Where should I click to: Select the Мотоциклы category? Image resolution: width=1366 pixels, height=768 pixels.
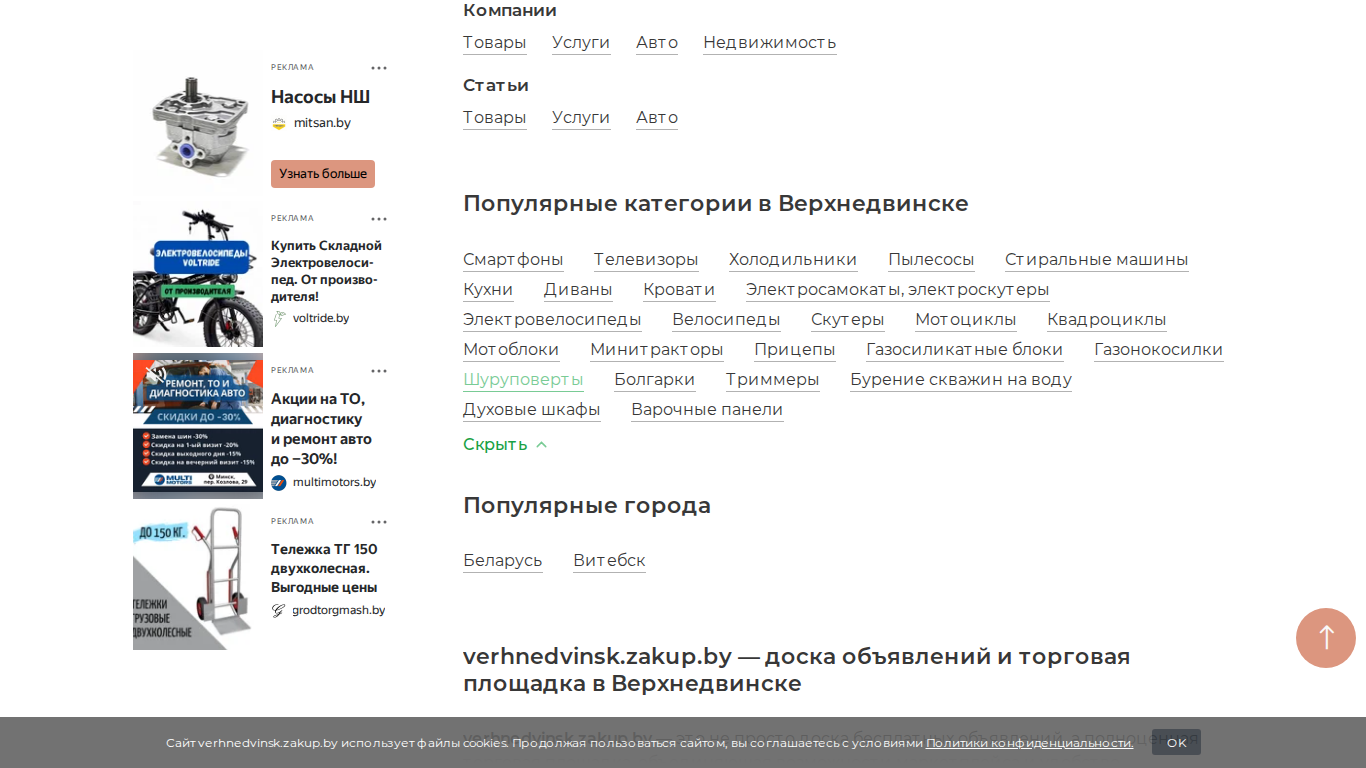pos(966,320)
